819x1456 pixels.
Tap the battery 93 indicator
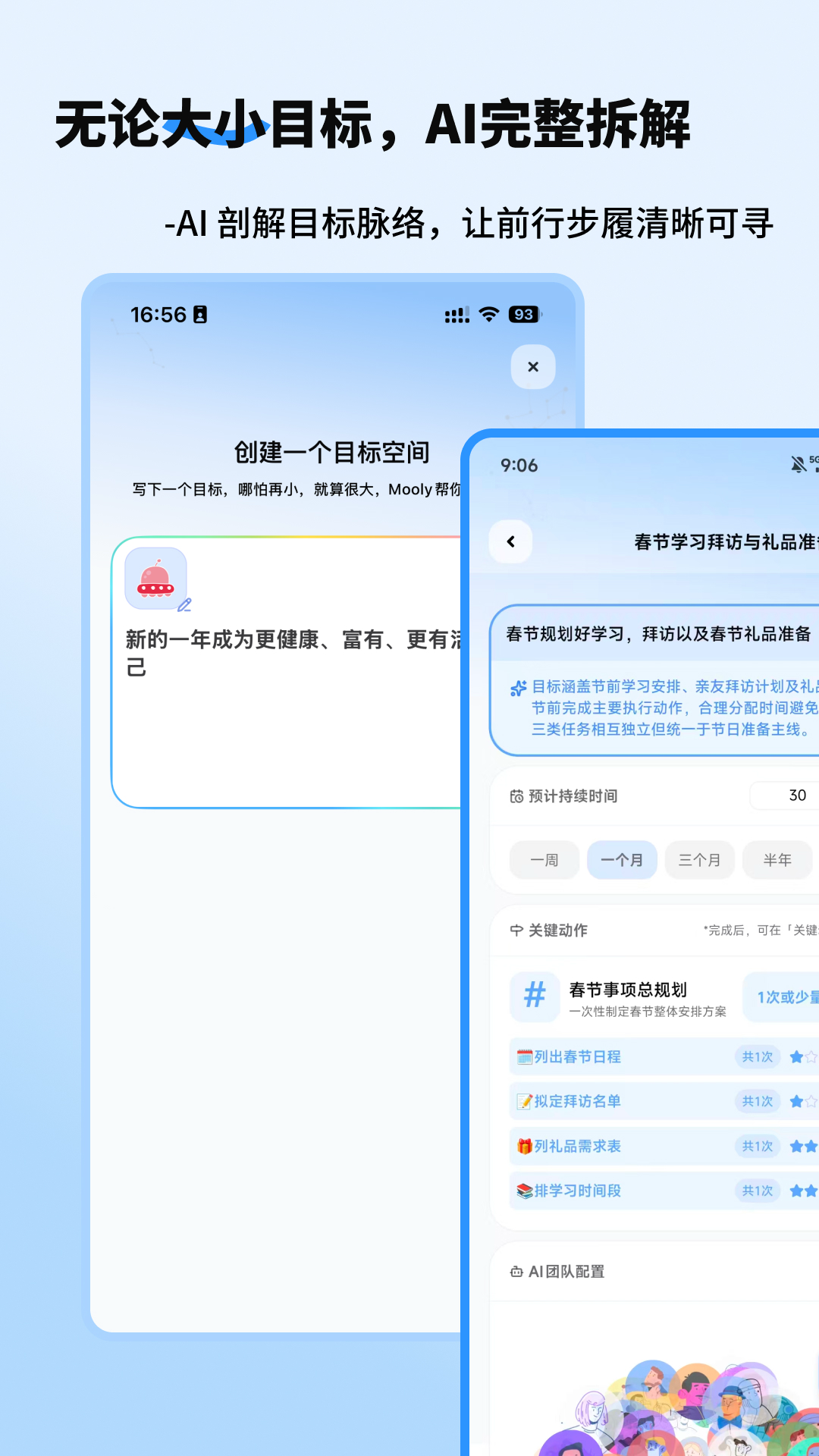pos(525,314)
